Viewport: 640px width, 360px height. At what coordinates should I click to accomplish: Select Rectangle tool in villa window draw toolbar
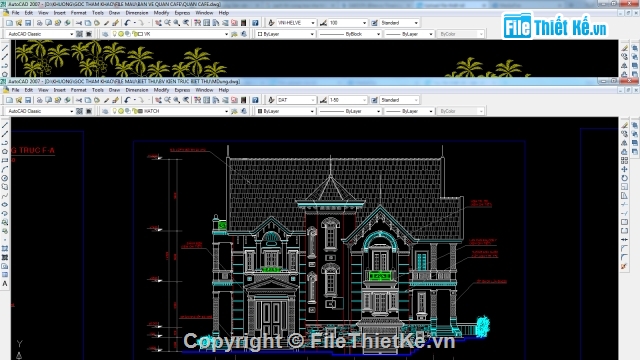tap(5, 161)
